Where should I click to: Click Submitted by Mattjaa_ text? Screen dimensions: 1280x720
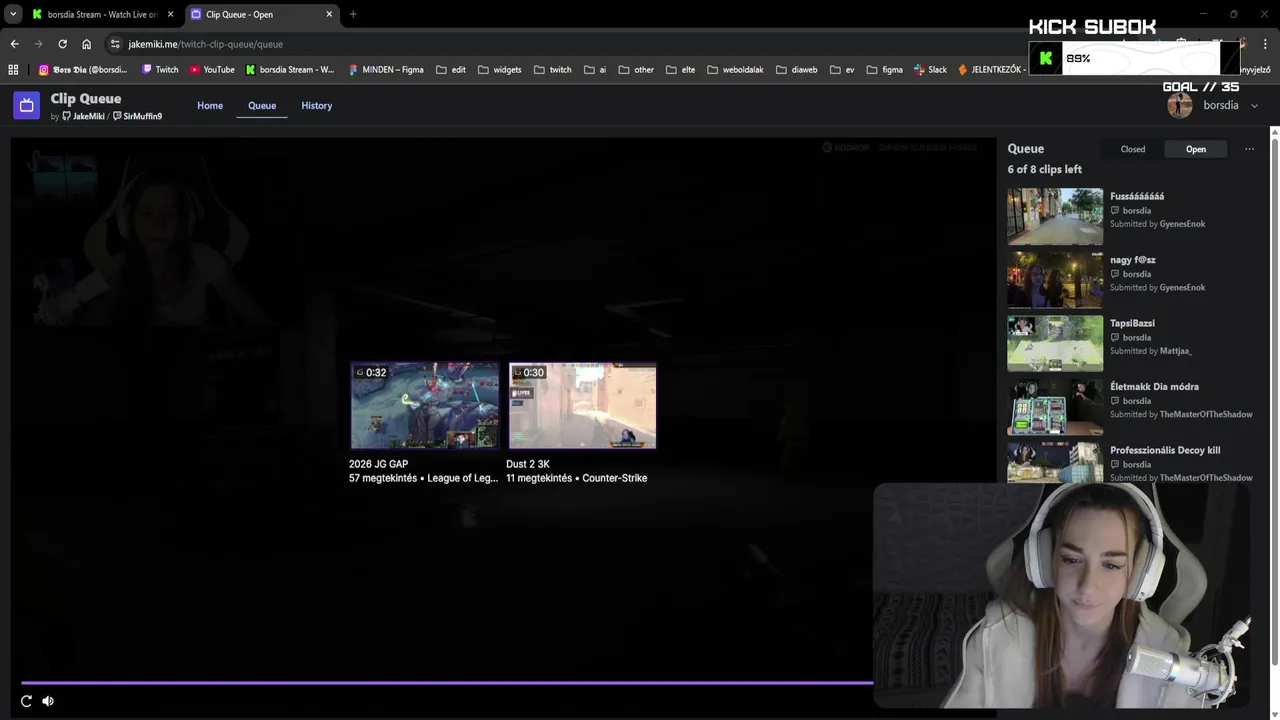tap(1151, 351)
